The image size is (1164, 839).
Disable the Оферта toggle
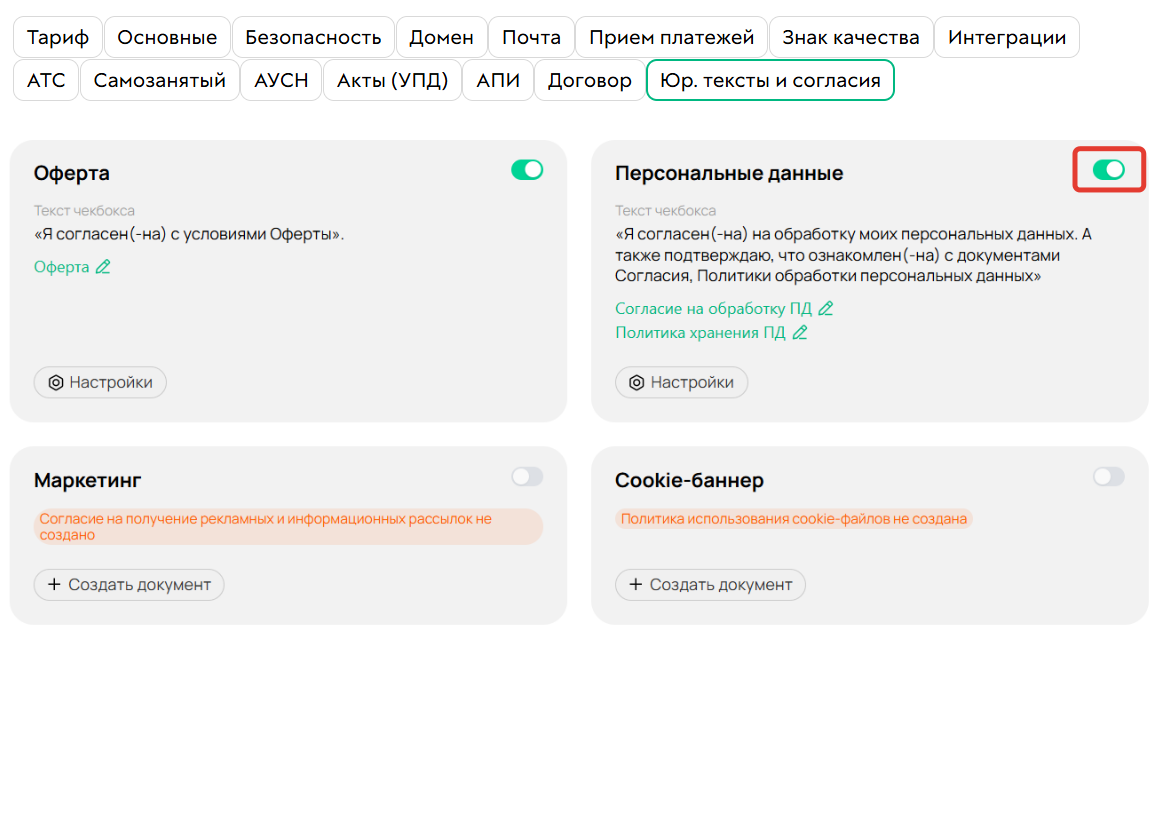[x=527, y=170]
